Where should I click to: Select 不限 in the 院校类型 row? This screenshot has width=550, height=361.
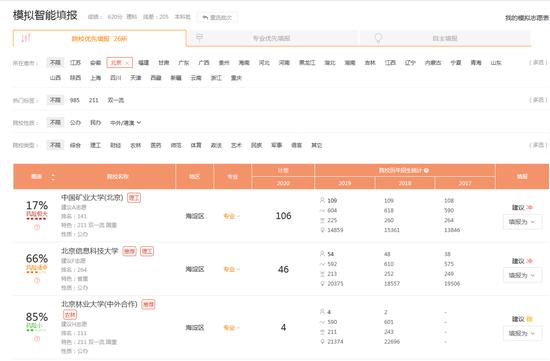[x=55, y=145]
